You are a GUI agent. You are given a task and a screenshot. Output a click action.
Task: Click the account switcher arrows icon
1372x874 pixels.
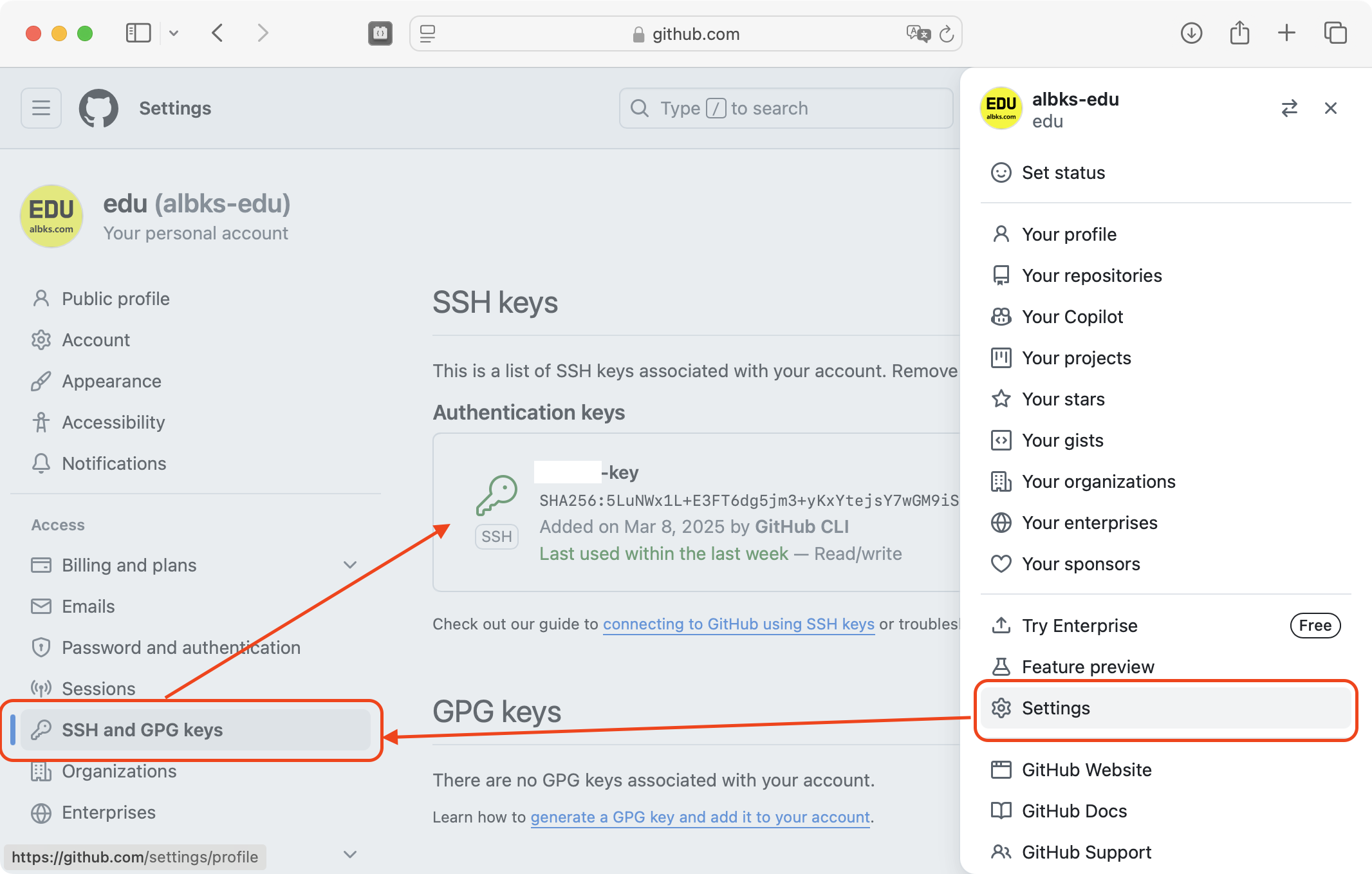(1289, 108)
